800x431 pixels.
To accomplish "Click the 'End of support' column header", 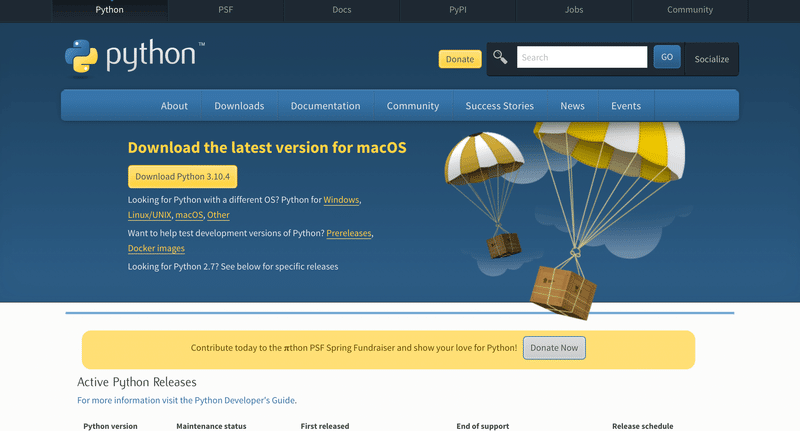I will pyautogui.click(x=483, y=426).
